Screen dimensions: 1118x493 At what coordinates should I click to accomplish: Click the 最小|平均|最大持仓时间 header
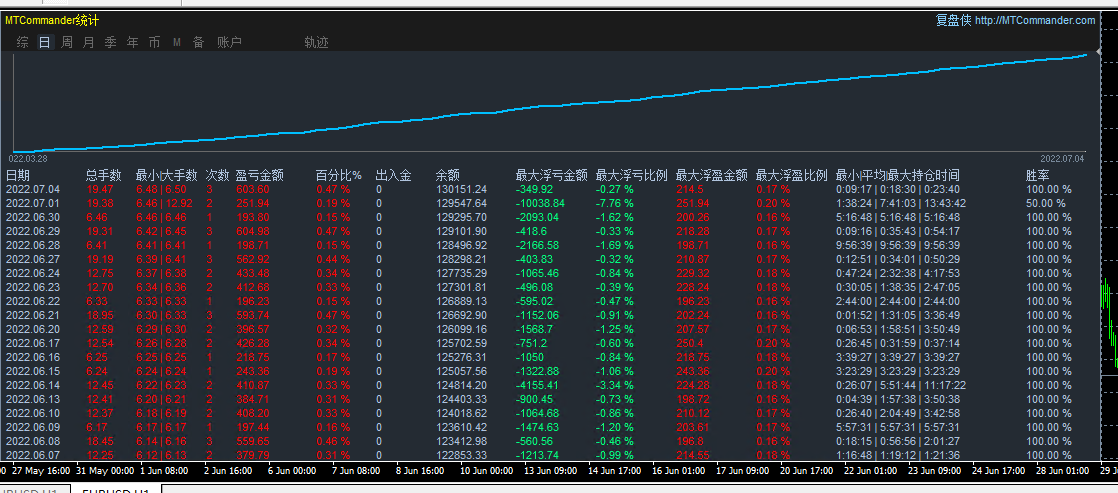click(x=898, y=176)
